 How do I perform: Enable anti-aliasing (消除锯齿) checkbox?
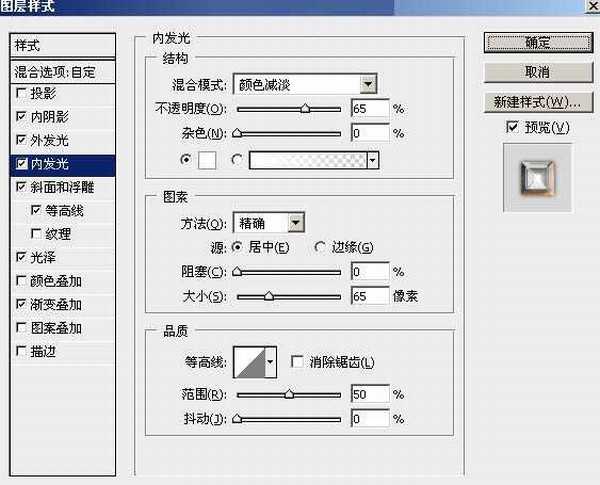click(296, 362)
